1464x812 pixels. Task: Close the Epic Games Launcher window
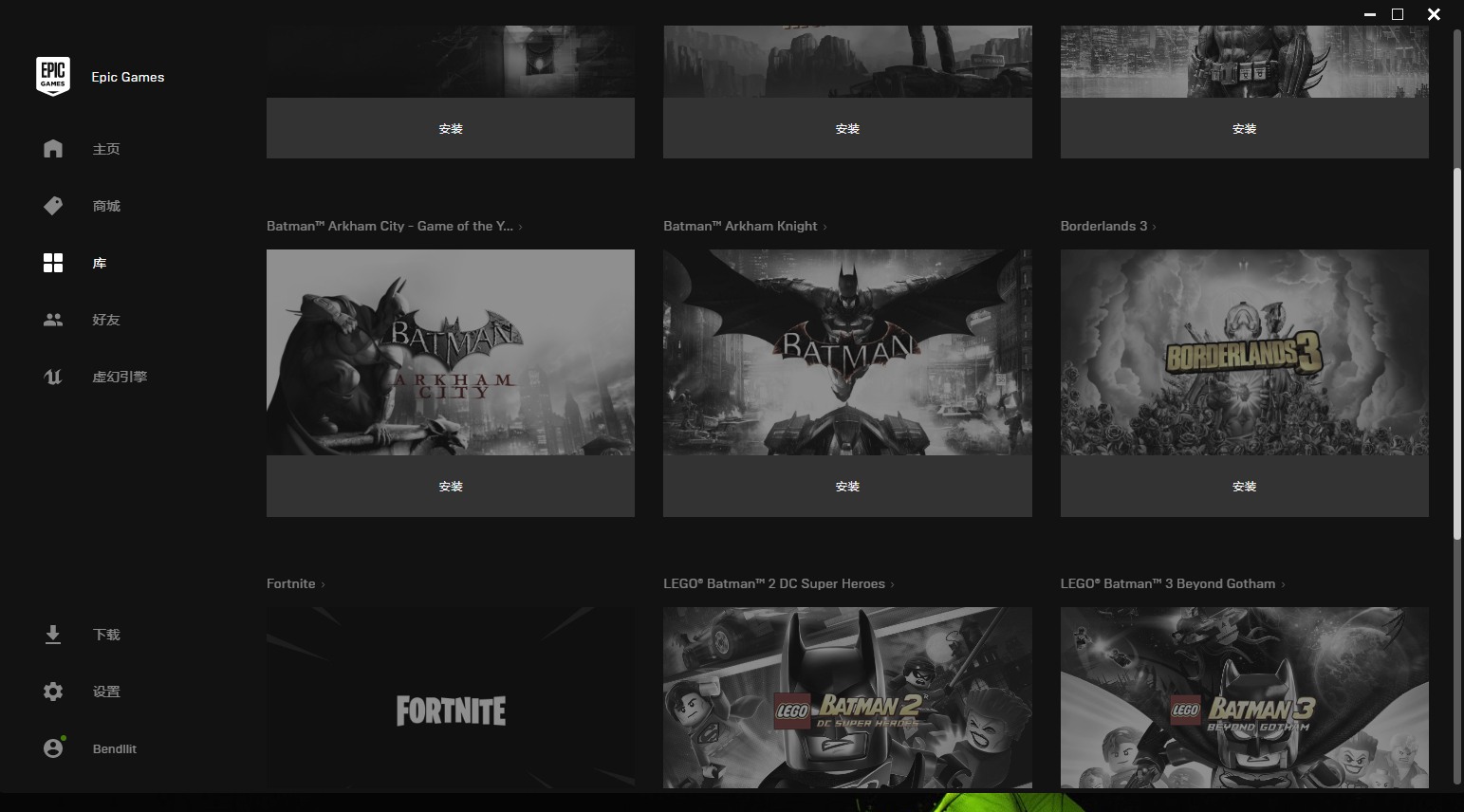click(1434, 14)
